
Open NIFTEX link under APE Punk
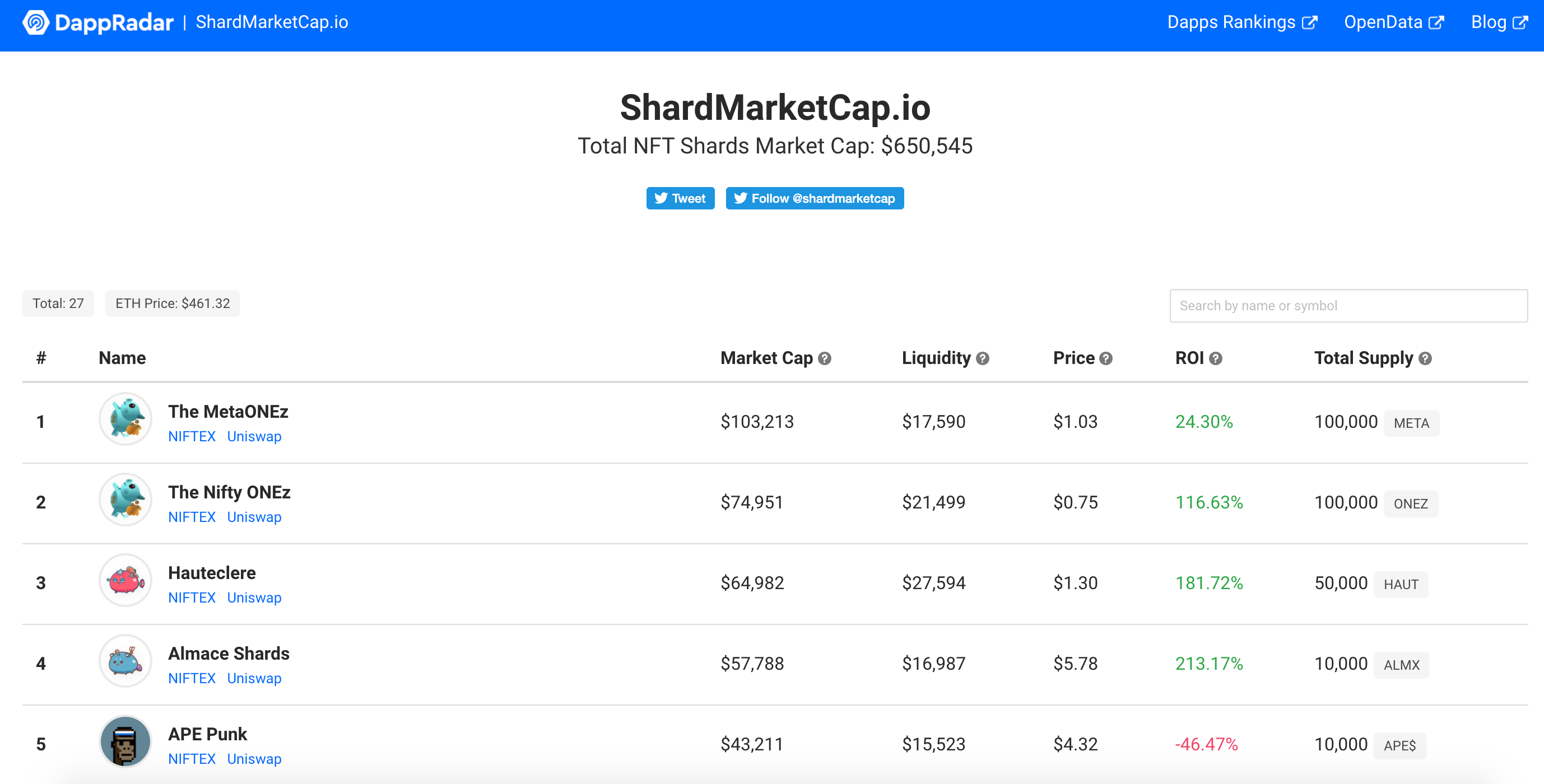[x=192, y=758]
